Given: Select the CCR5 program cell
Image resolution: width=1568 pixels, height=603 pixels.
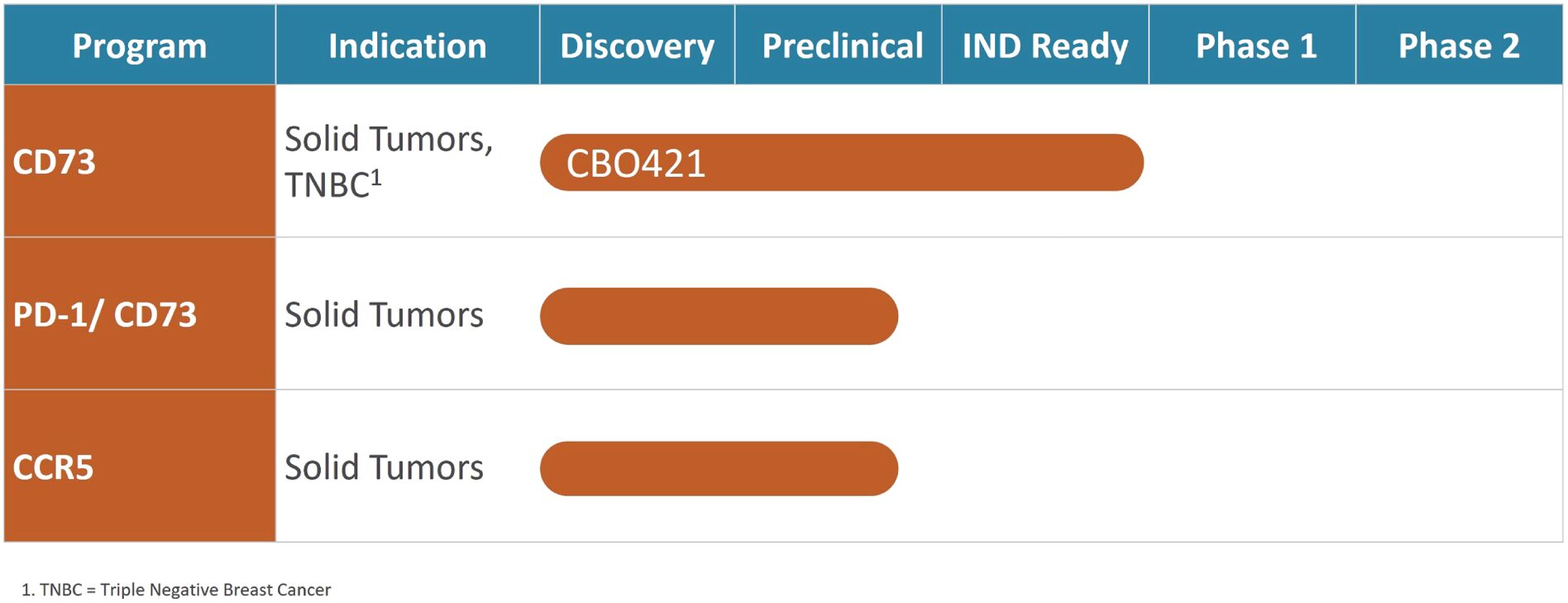Looking at the screenshot, I should point(140,467).
